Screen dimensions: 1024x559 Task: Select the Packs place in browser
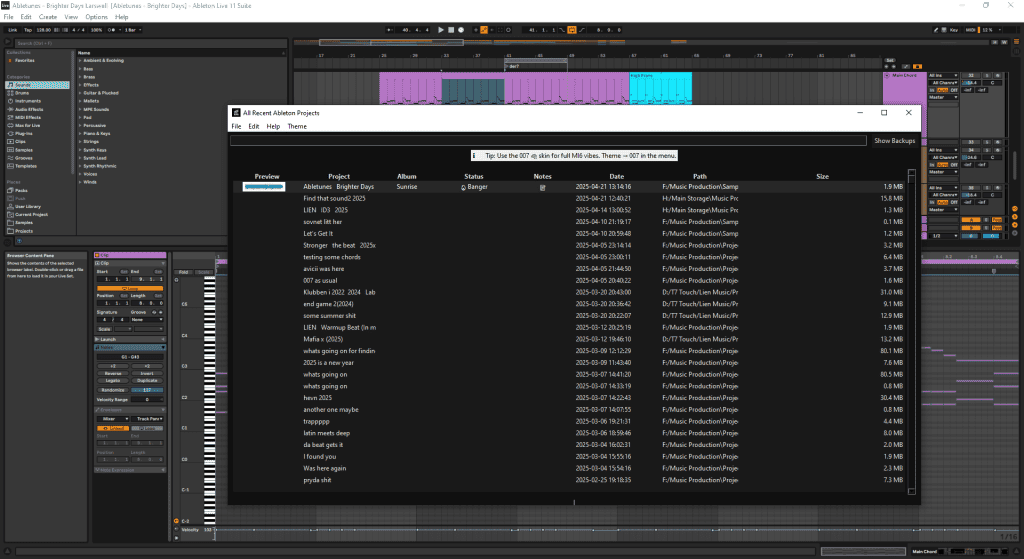tap(22, 190)
